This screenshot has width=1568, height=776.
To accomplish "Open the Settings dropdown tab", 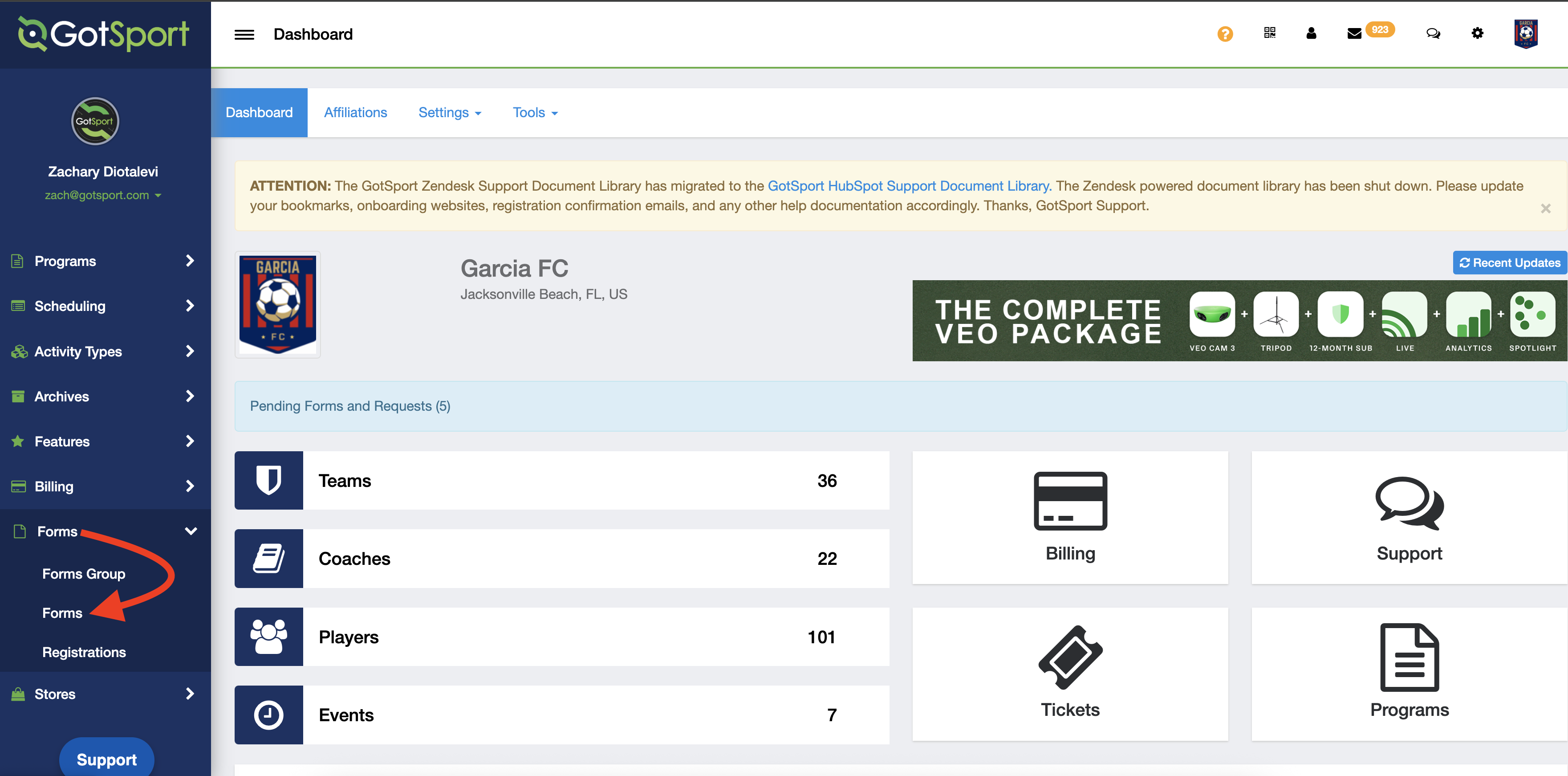I will pyautogui.click(x=450, y=113).
